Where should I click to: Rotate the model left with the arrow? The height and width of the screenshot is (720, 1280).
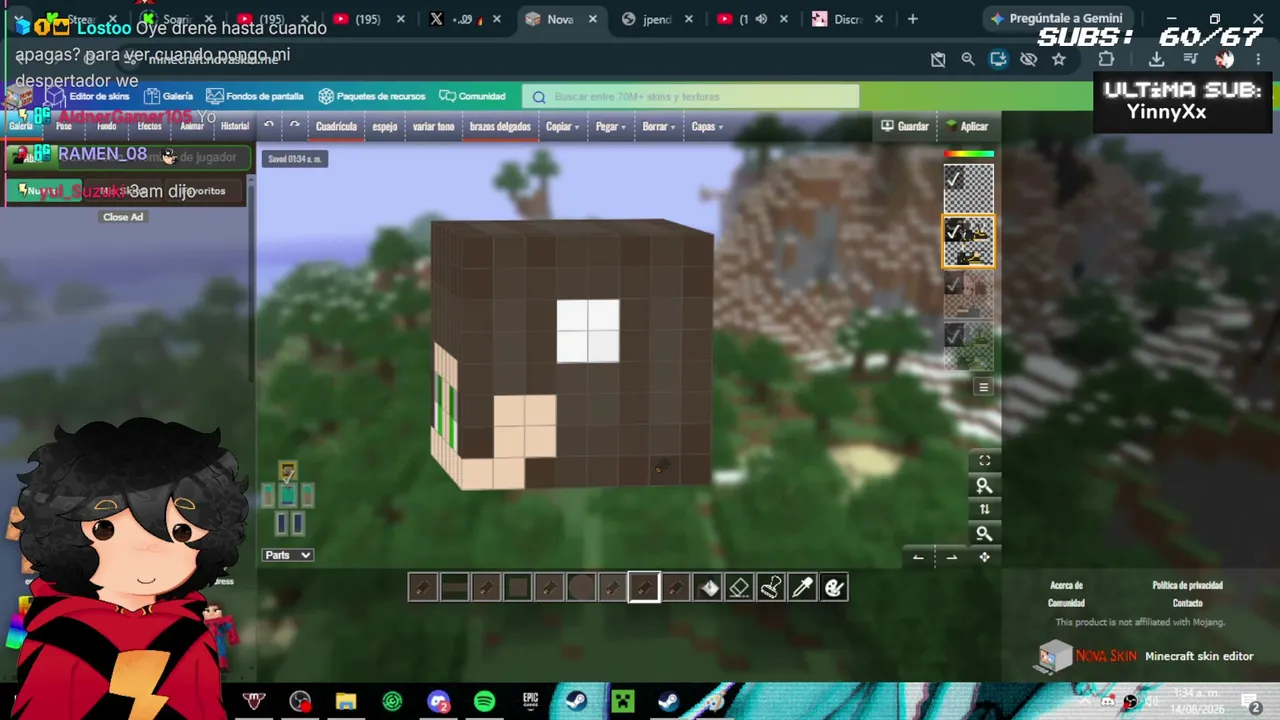[x=918, y=557]
